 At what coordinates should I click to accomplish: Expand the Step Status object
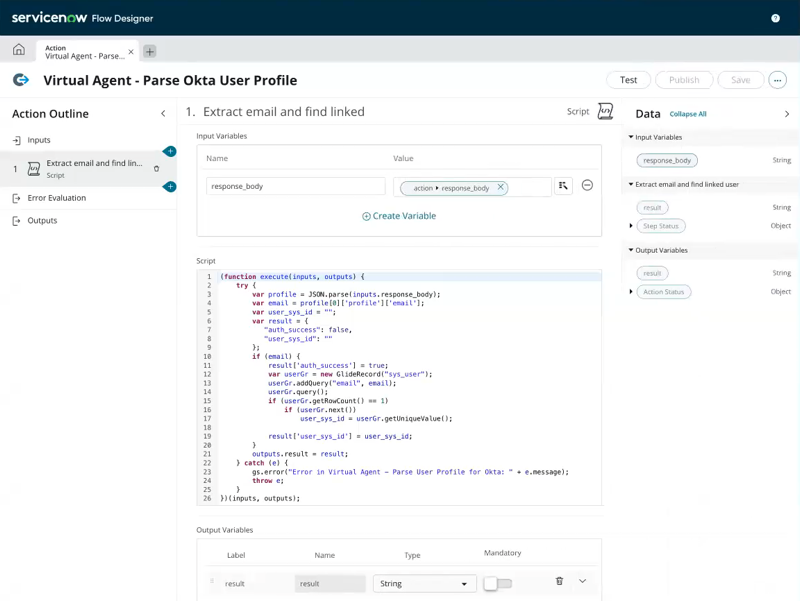coord(631,226)
